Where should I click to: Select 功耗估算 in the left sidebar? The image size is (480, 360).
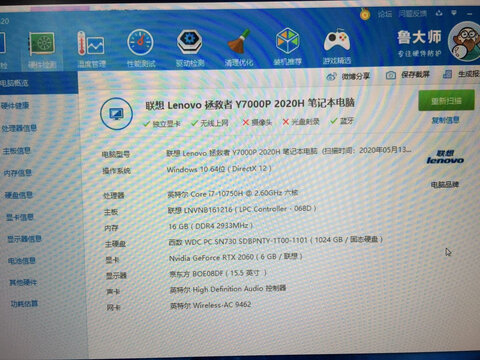tap(24, 304)
